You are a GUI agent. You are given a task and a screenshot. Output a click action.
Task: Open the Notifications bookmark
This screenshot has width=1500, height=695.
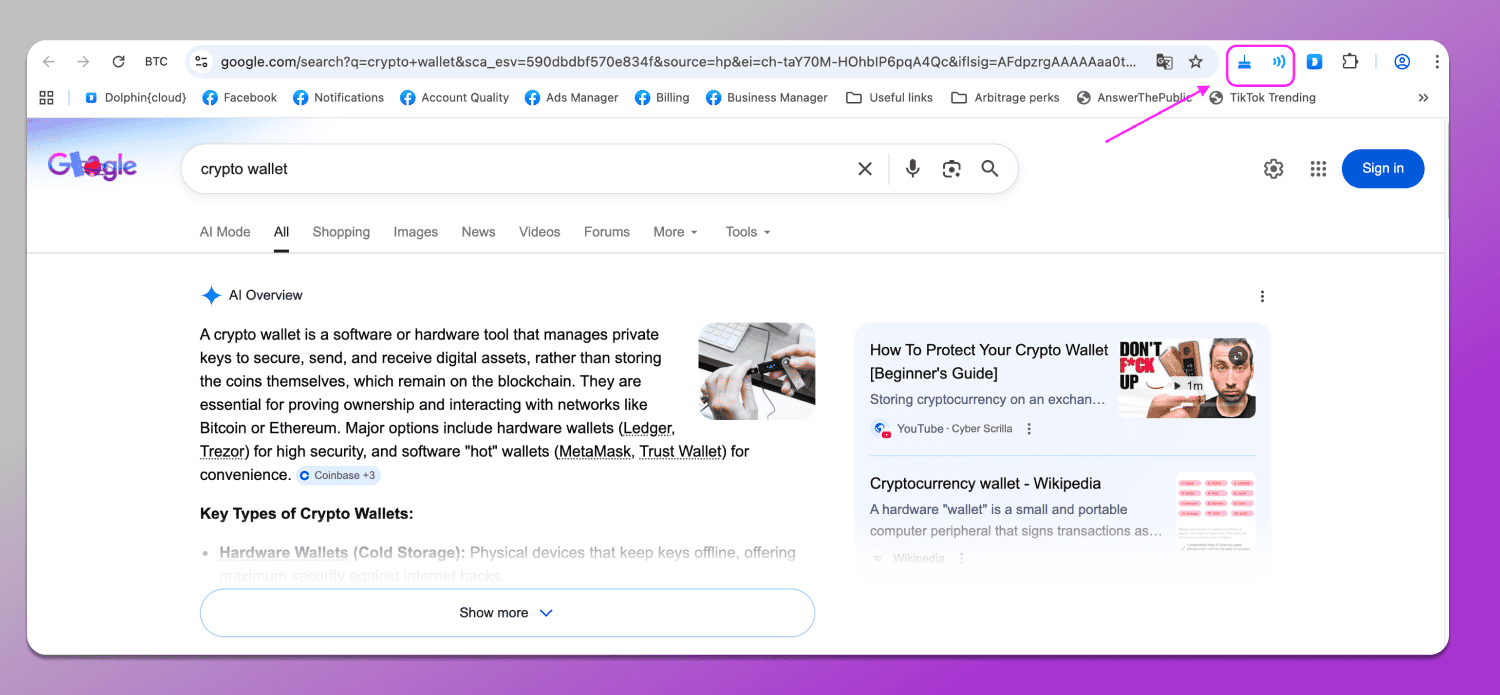(338, 97)
